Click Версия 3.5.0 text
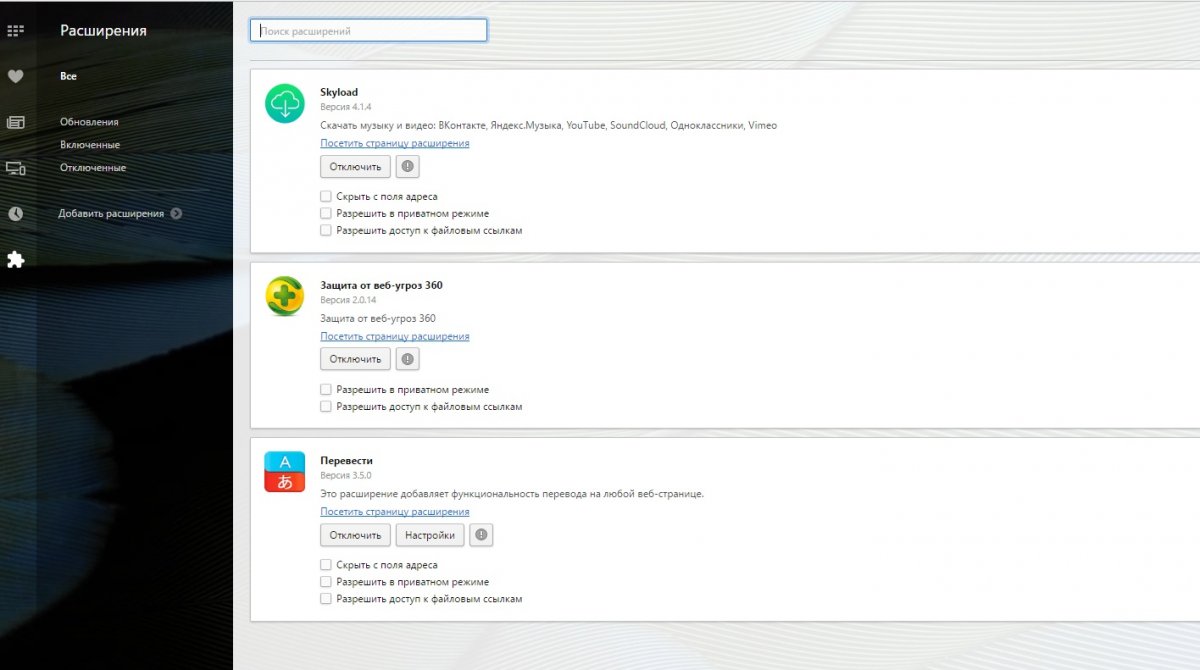 point(346,475)
